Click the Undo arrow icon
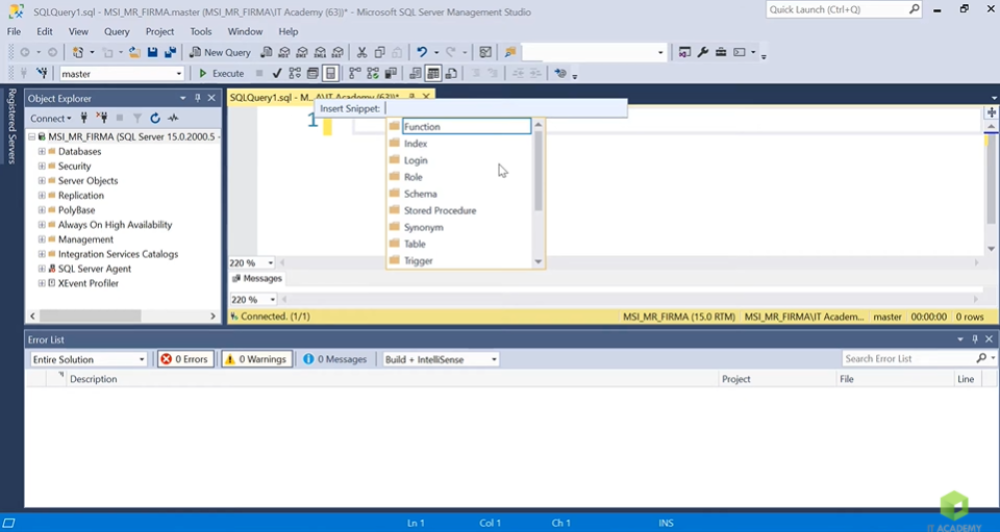Viewport: 1000px width, 532px height. (422, 52)
